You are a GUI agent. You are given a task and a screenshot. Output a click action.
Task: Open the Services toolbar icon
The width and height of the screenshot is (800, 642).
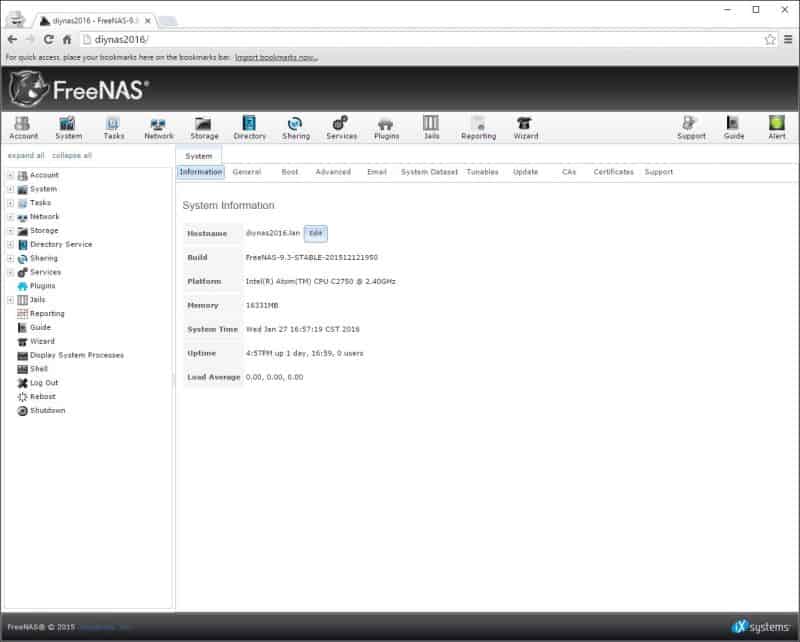click(341, 128)
